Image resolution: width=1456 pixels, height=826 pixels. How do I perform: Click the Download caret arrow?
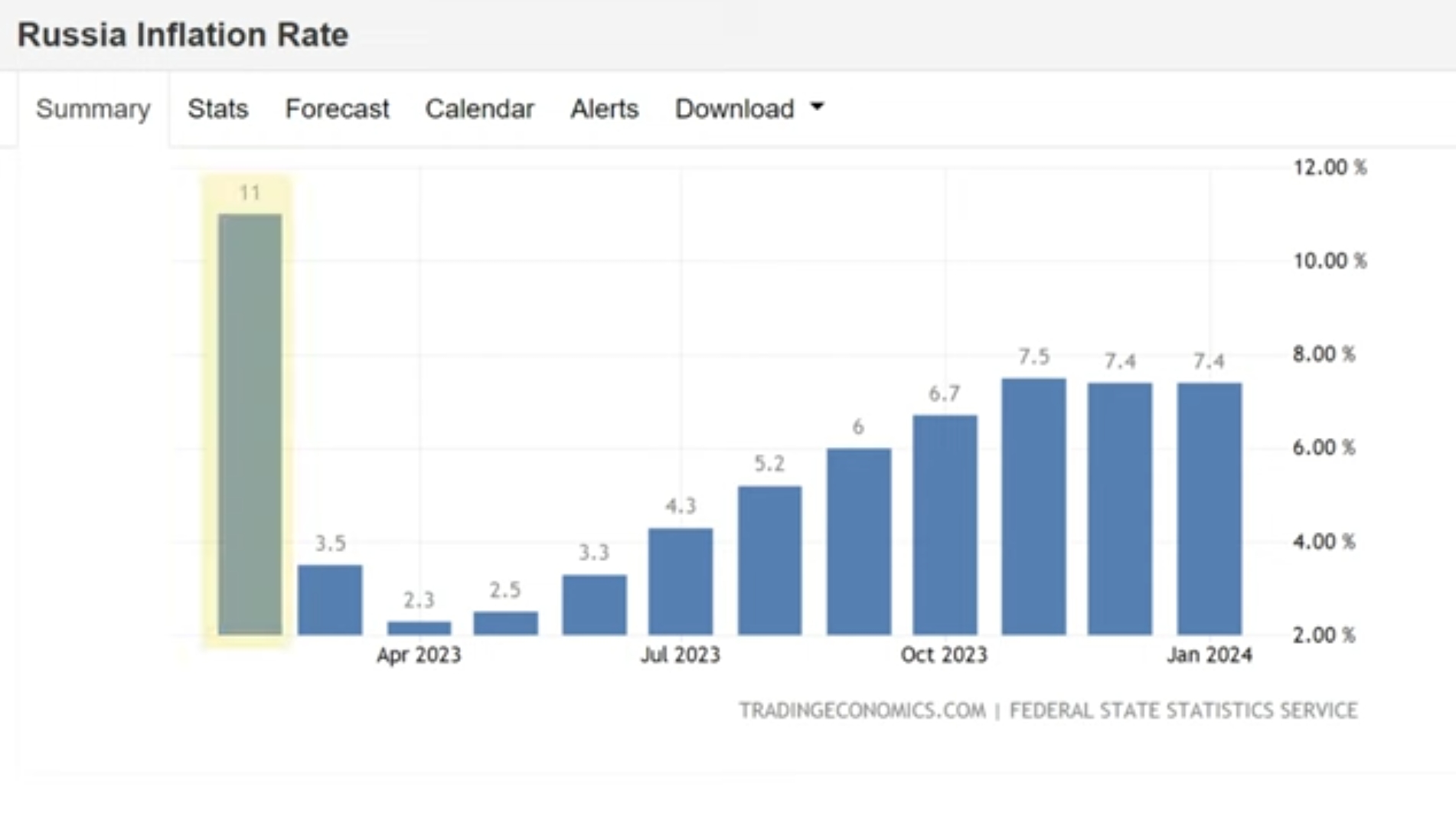point(817,106)
